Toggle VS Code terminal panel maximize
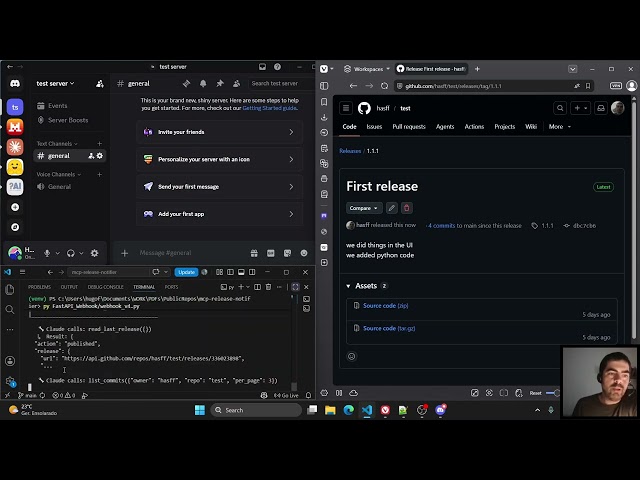This screenshot has width=640, height=480. (x=295, y=287)
